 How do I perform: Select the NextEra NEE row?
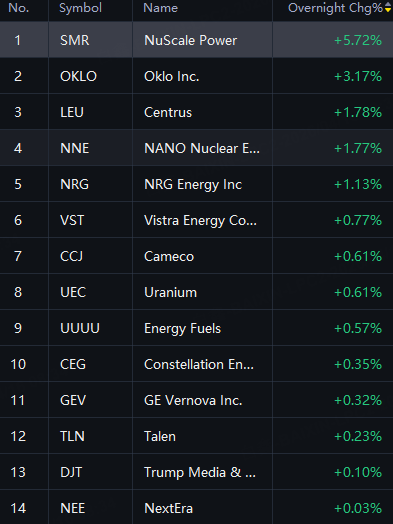point(196,508)
